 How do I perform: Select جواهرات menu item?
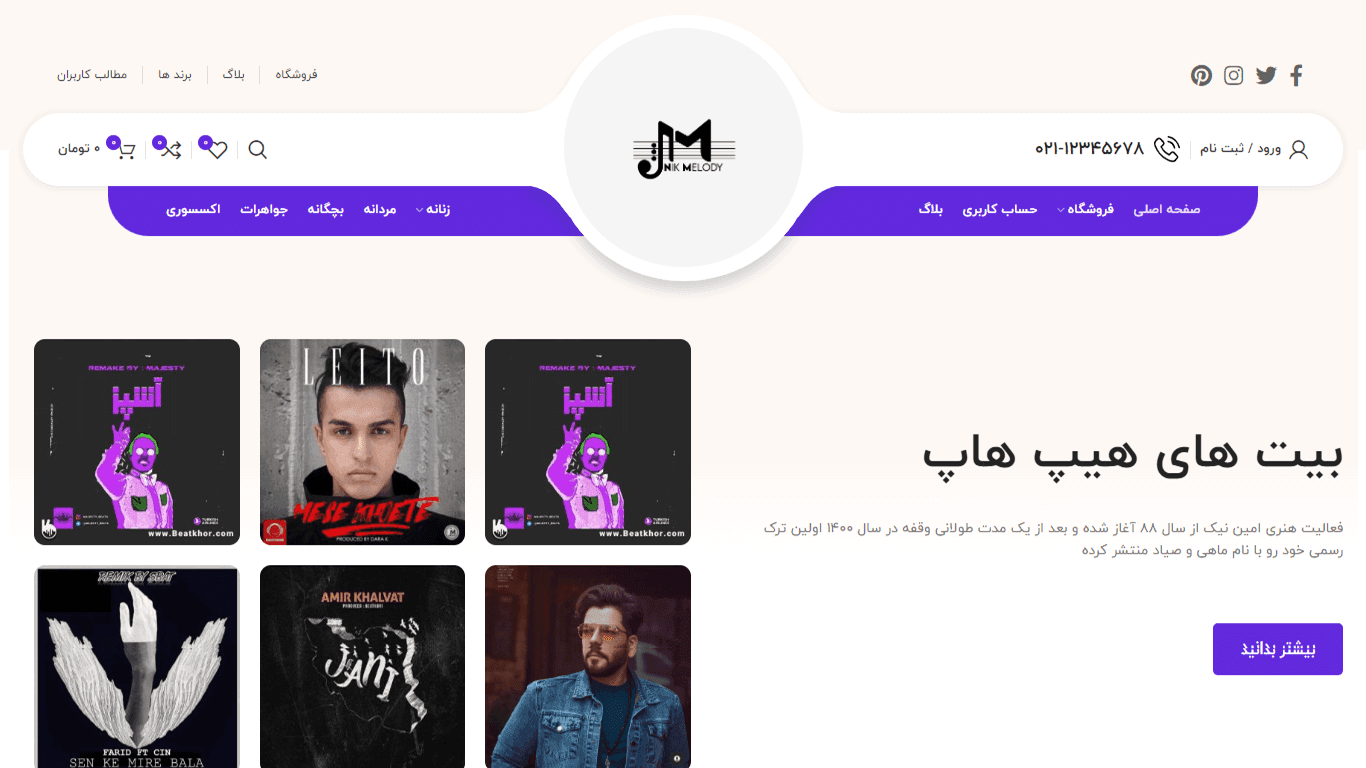264,210
